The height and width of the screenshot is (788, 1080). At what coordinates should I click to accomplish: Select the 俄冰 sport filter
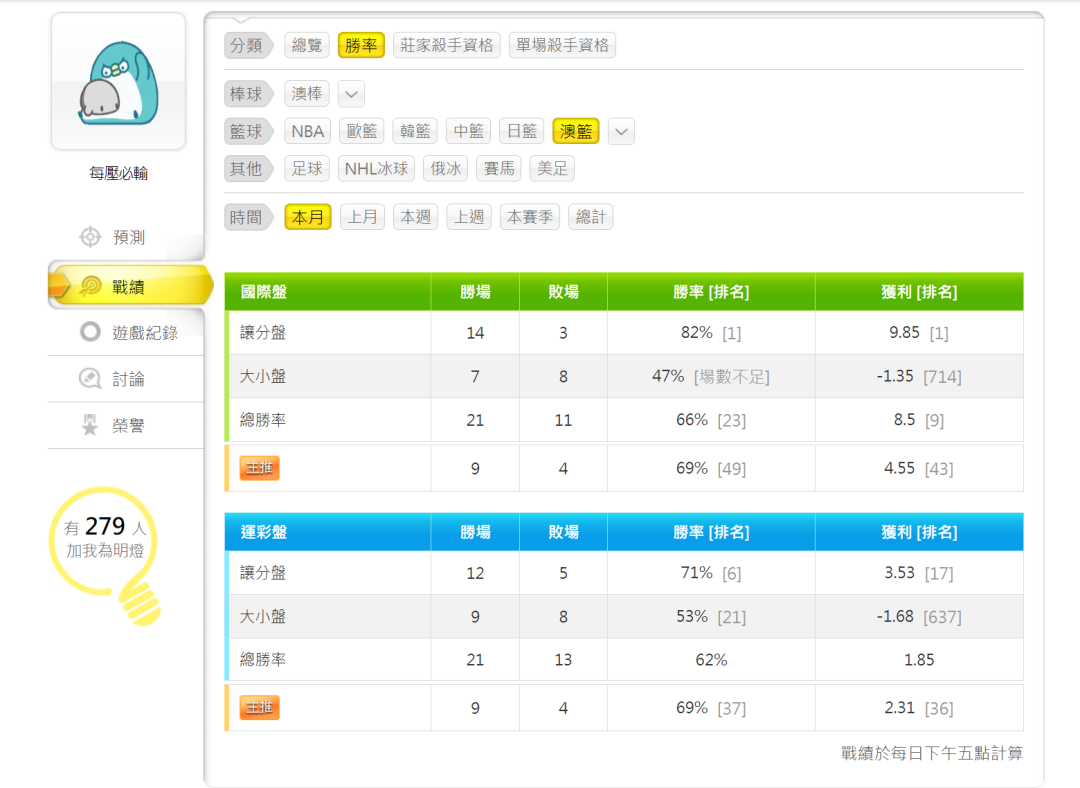pos(446,168)
